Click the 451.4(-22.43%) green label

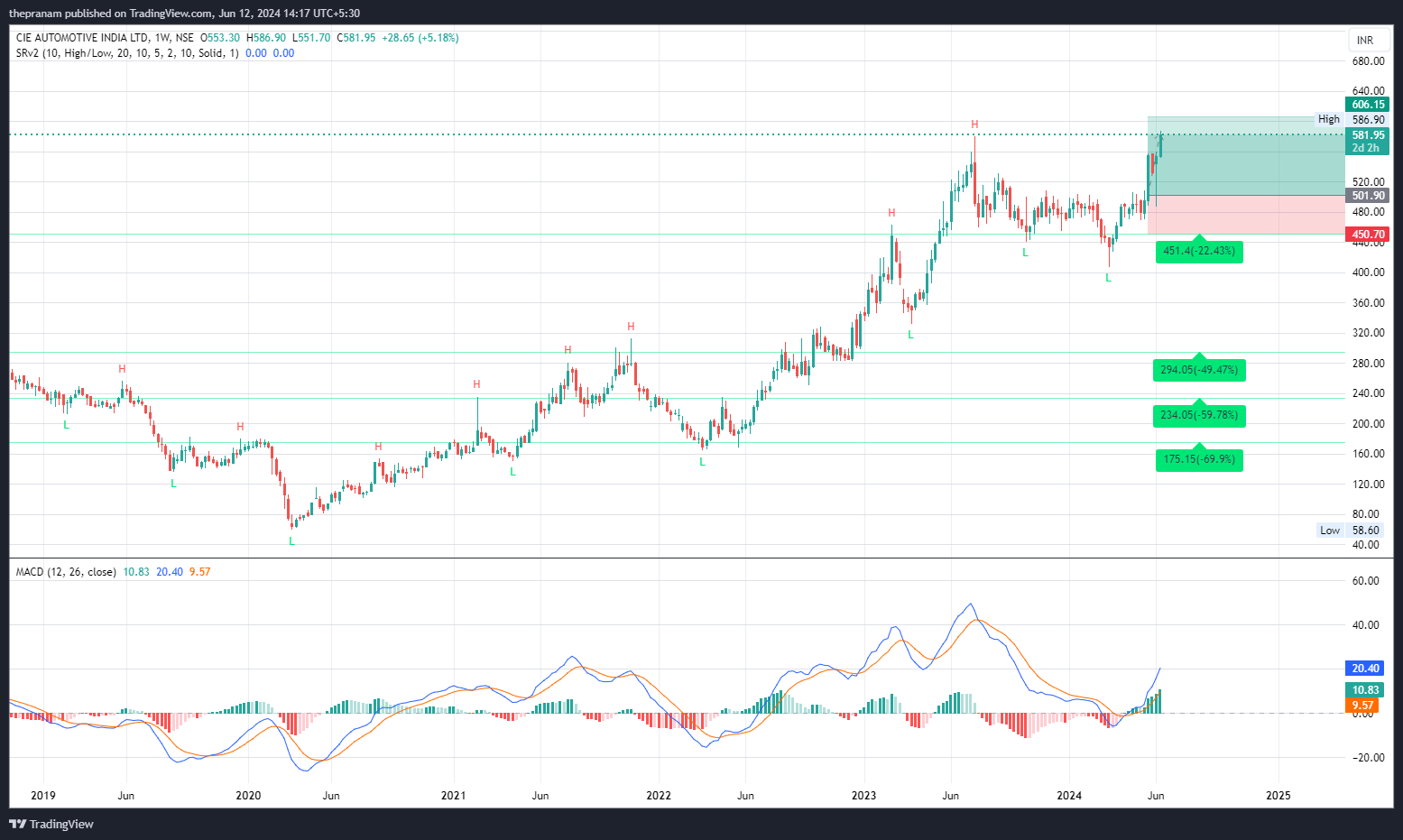[1199, 251]
